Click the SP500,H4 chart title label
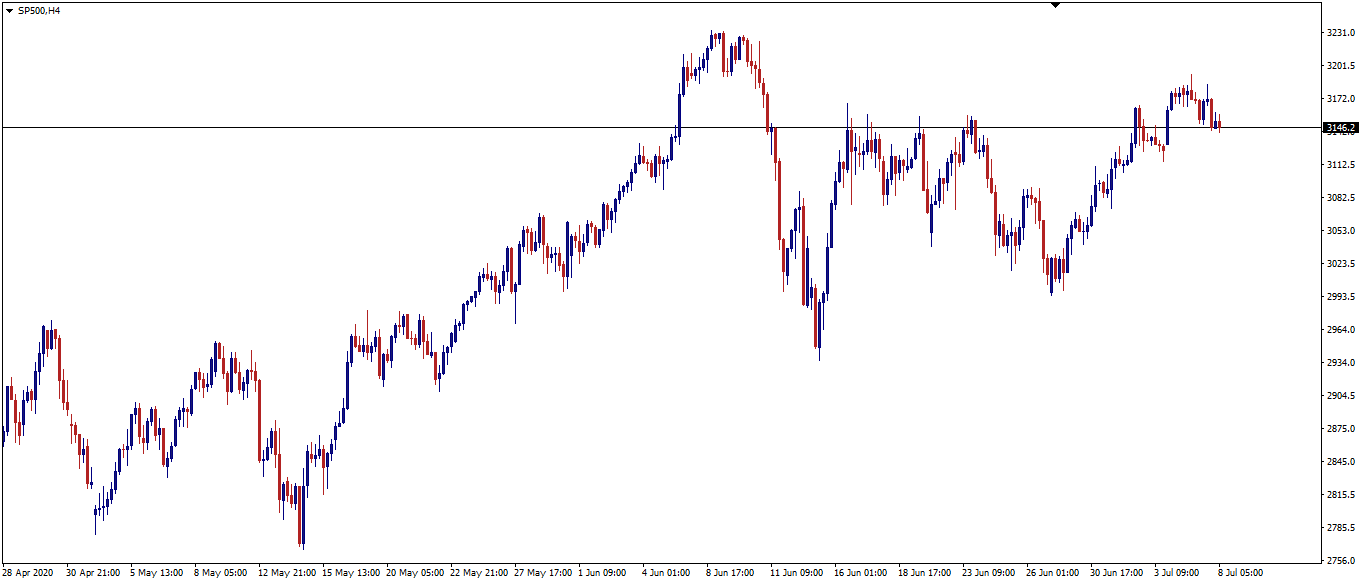1362x584 pixels. (x=39, y=10)
